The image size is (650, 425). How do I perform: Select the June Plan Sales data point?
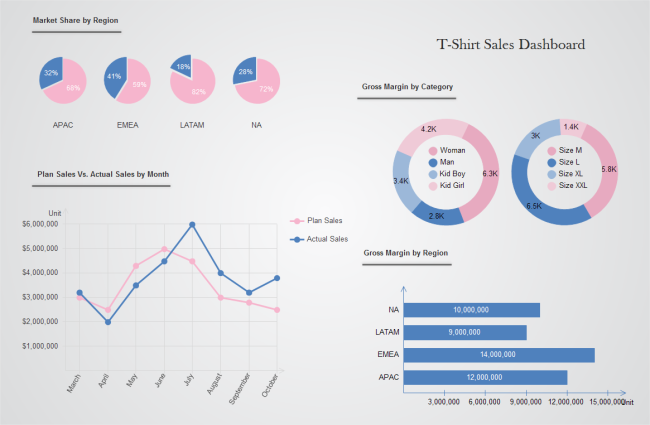(x=164, y=249)
